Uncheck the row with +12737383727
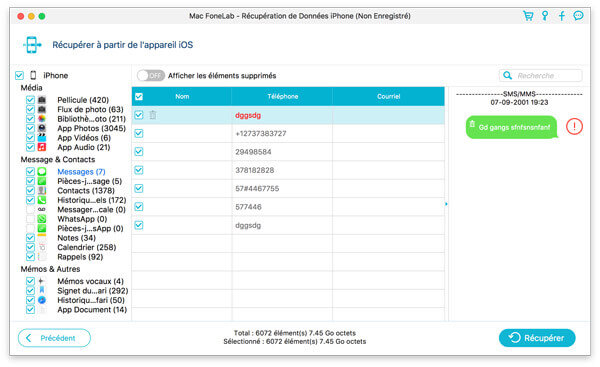Viewport: 600px width, 367px height. [x=139, y=133]
